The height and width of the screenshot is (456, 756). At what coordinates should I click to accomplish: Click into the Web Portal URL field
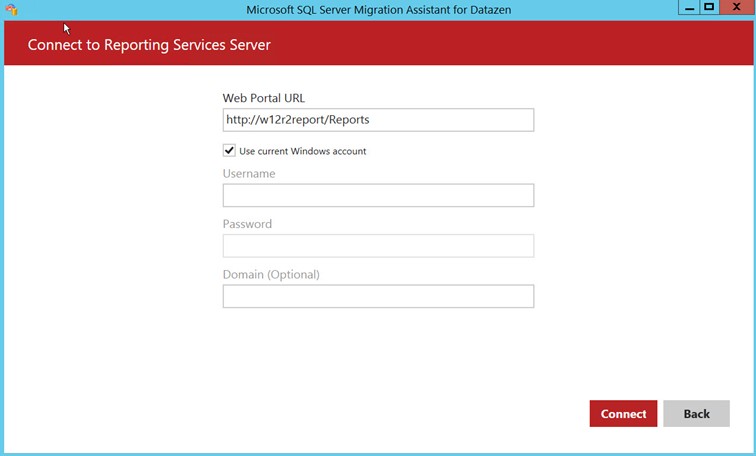pyautogui.click(x=378, y=120)
